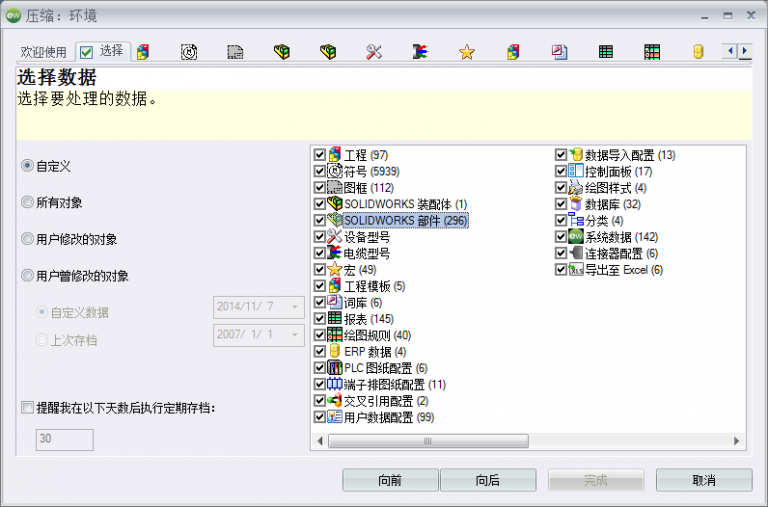The height and width of the screenshot is (507, 768).
Task: Enable the periodic archive reminder checkbox
Action: coord(27,408)
